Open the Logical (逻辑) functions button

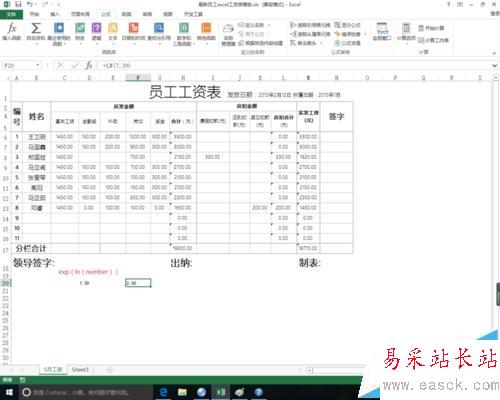point(96,31)
